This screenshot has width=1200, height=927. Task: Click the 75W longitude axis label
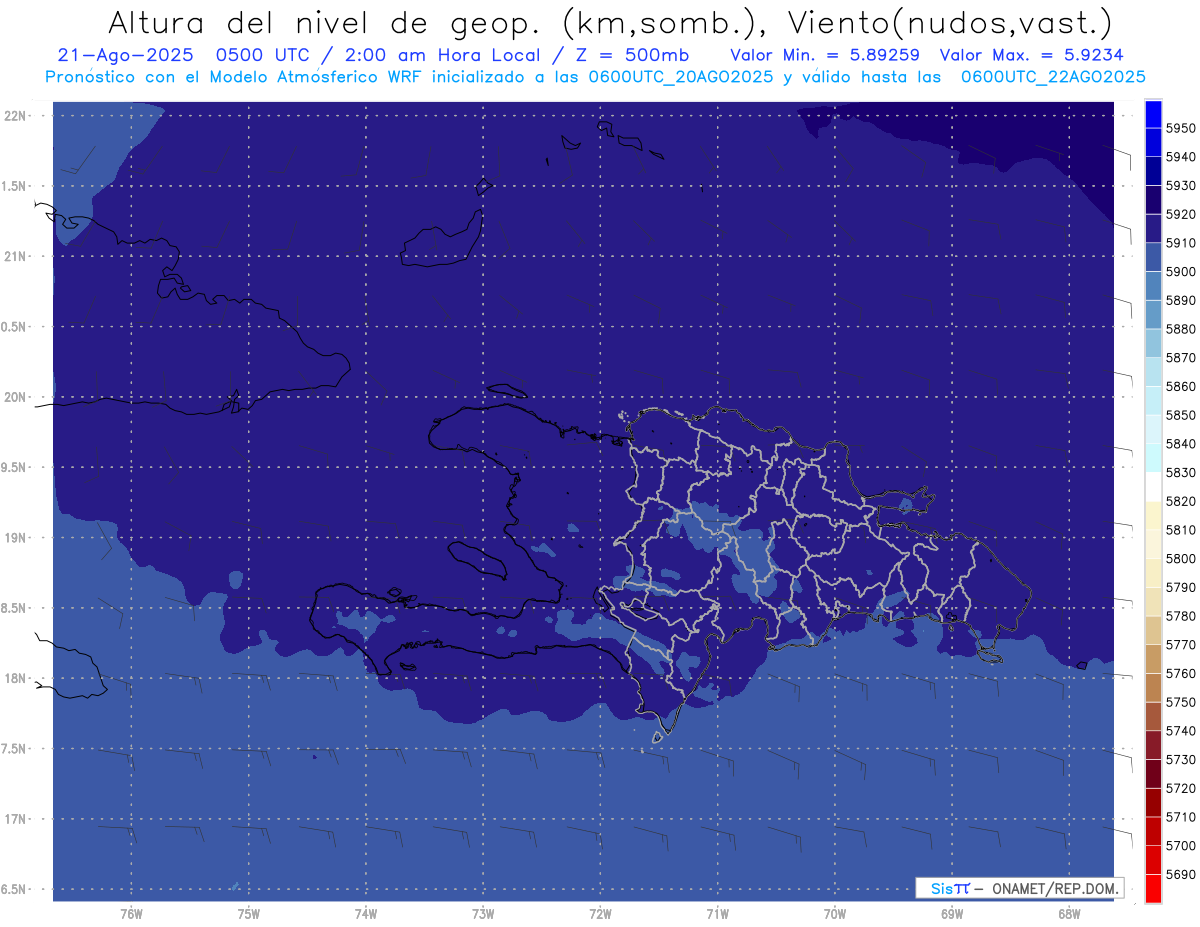248,913
